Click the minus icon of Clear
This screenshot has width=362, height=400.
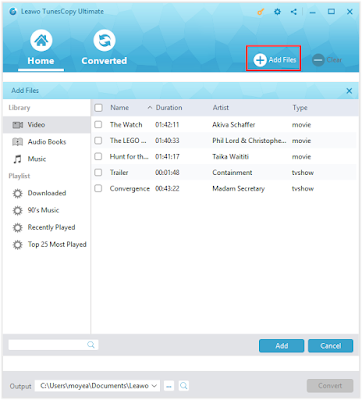coord(318,60)
